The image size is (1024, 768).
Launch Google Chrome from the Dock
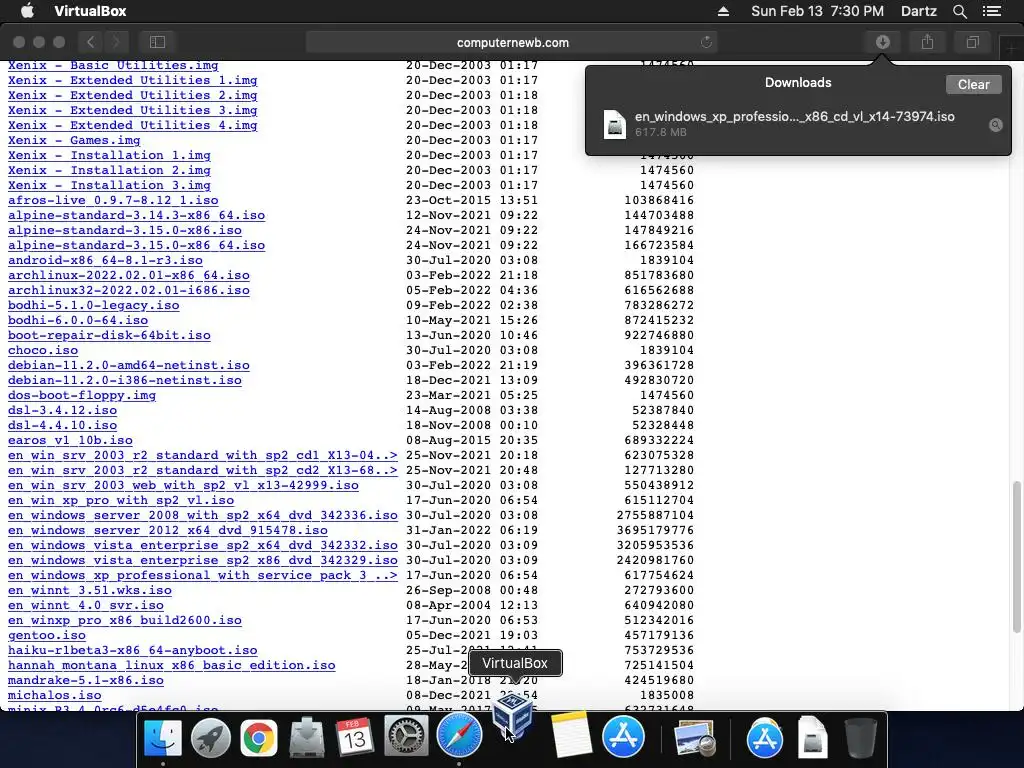tap(259, 738)
